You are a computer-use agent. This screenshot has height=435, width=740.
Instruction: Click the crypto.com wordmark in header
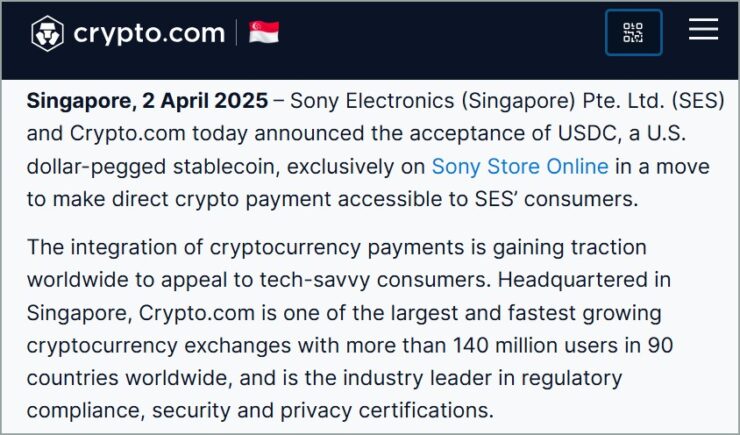149,33
